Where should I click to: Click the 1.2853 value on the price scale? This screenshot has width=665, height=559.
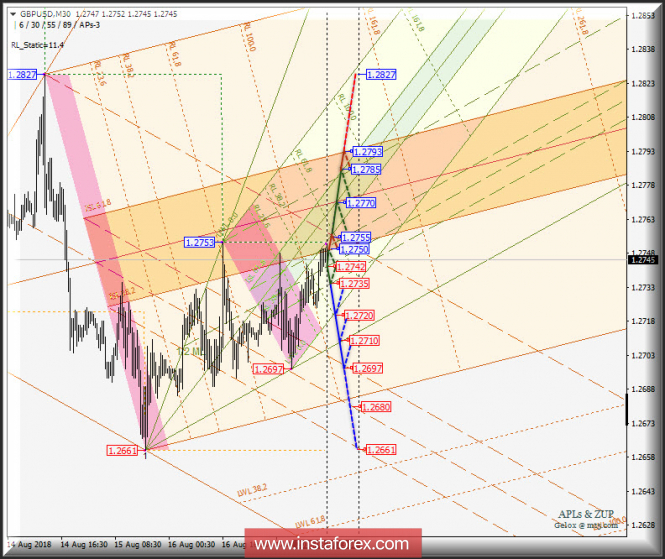click(643, 16)
